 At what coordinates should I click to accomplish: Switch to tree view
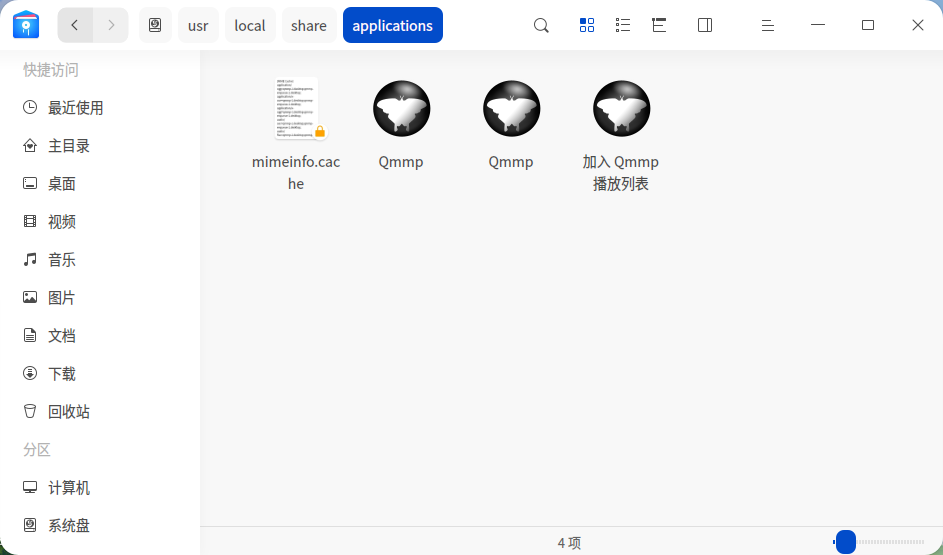click(659, 25)
